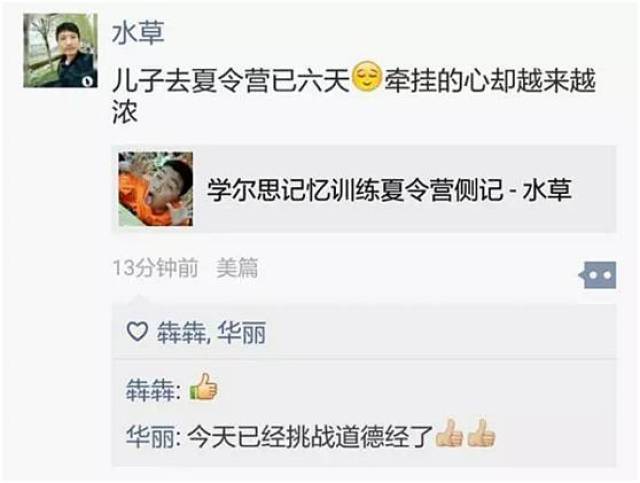Viewport: 640px width, 483px height.
Task: Tap 华丽 in the likes list
Action: 241,332
